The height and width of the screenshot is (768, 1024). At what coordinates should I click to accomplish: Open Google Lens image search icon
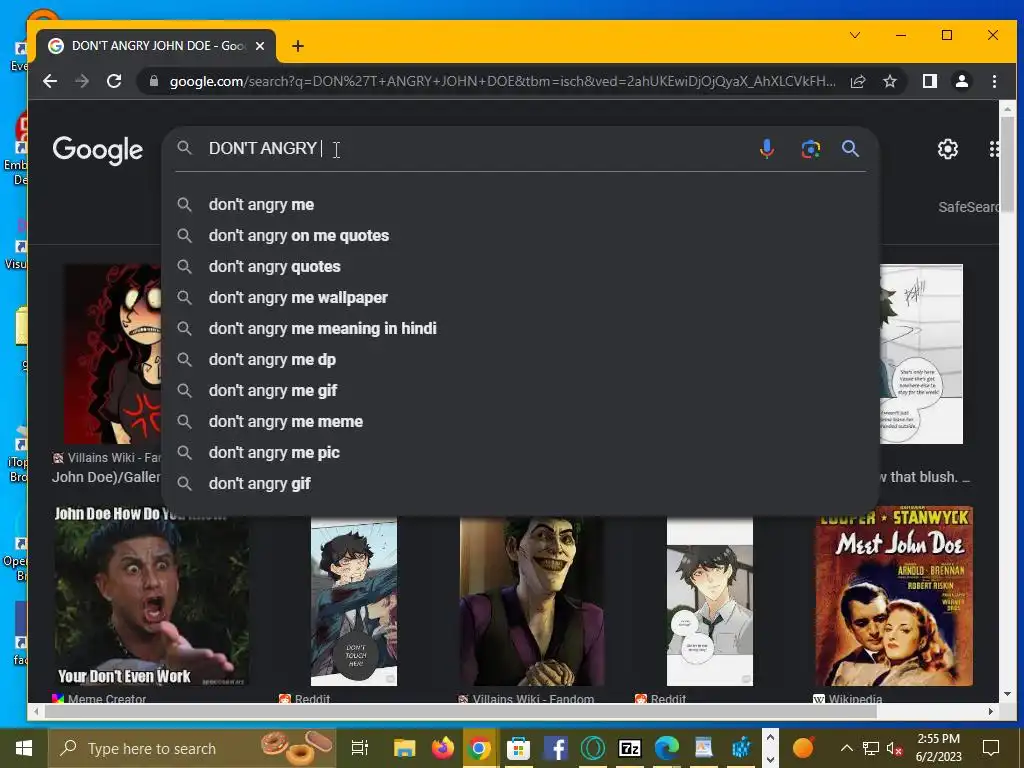tap(810, 149)
